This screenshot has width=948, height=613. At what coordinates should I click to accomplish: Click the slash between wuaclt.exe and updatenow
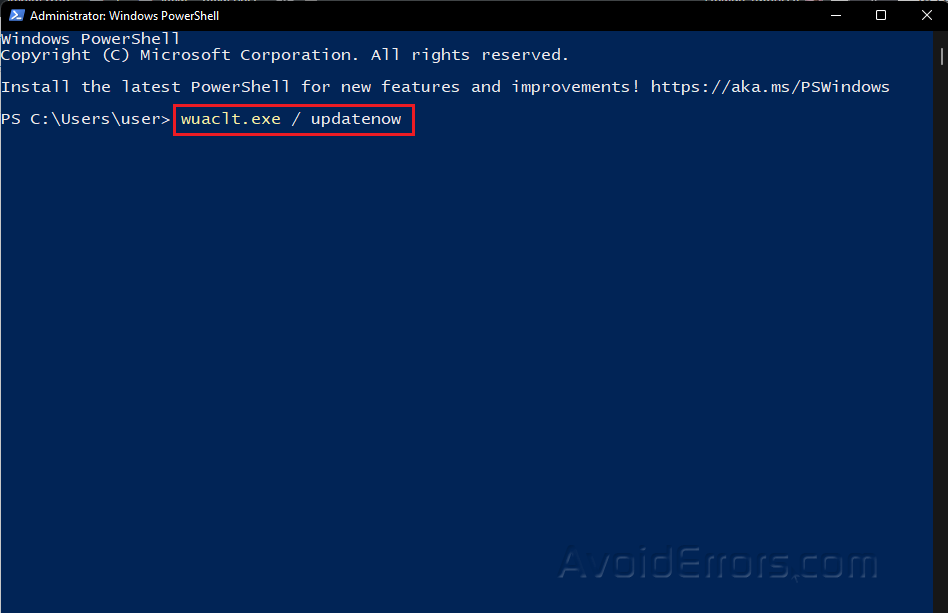click(295, 119)
